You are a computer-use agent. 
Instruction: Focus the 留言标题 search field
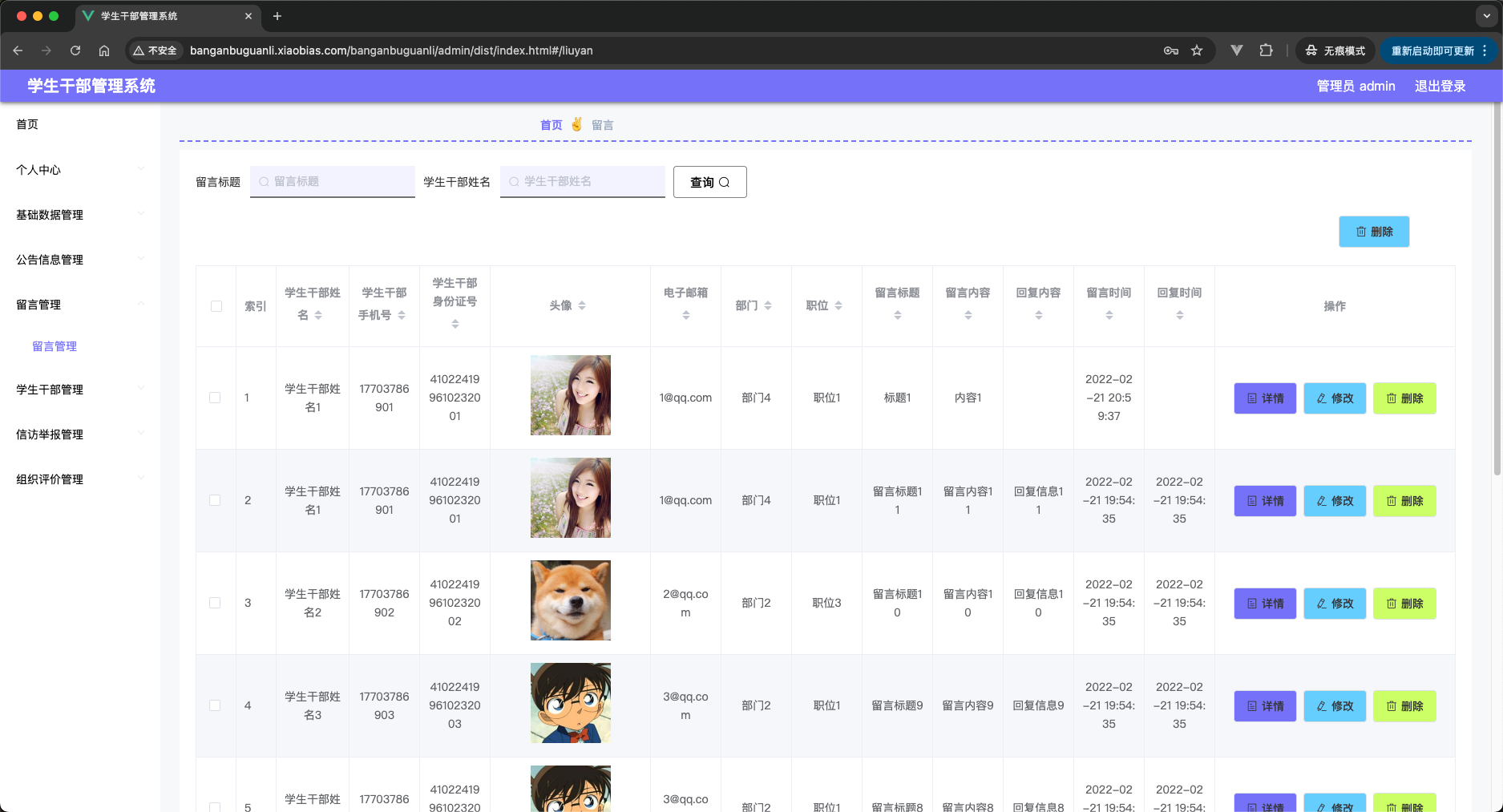pos(333,181)
